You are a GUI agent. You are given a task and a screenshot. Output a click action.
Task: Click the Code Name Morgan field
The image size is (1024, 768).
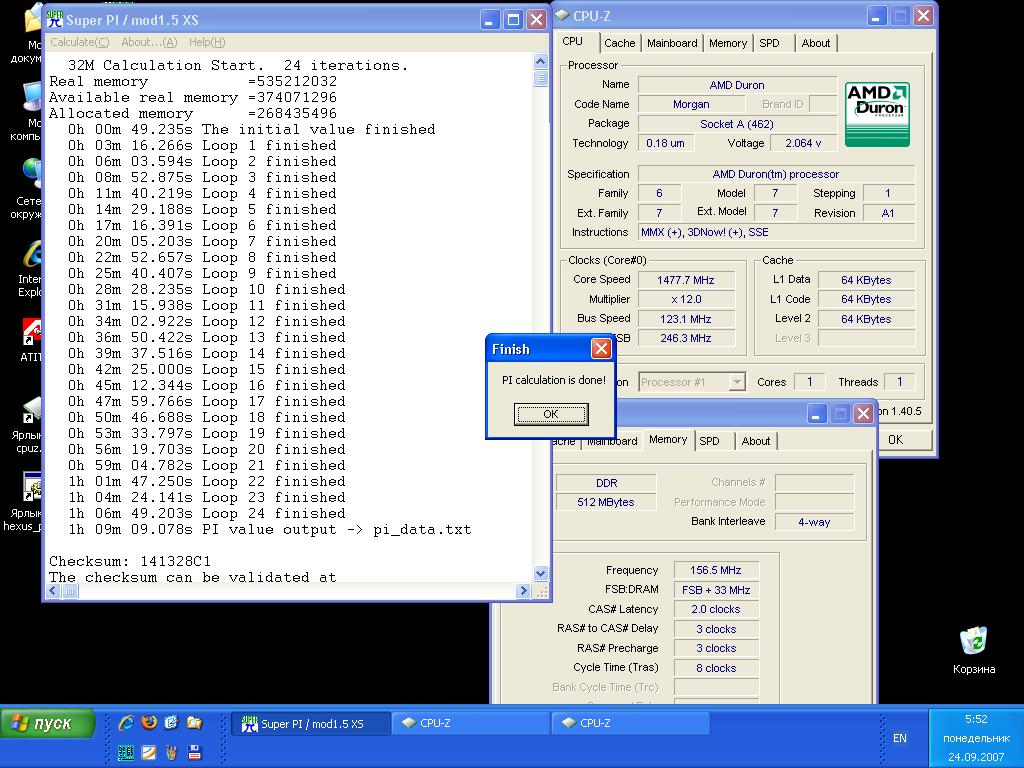coord(691,104)
